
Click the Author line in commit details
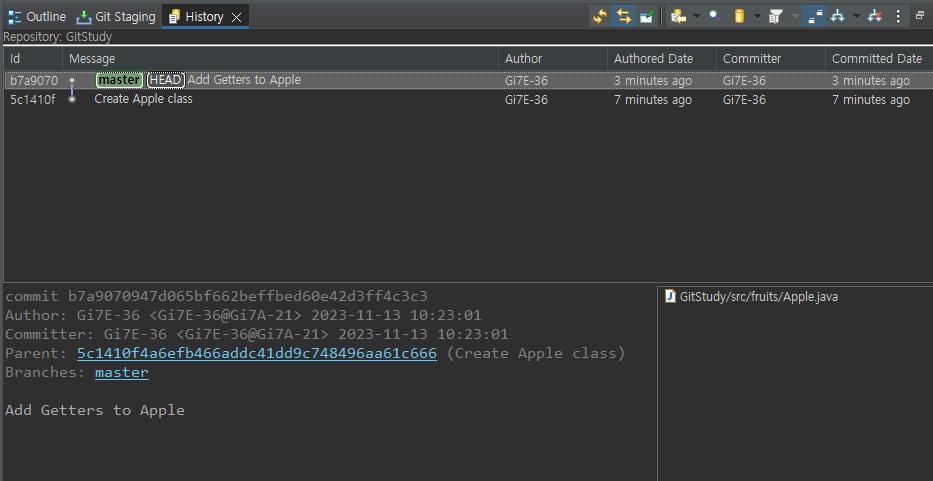click(243, 315)
